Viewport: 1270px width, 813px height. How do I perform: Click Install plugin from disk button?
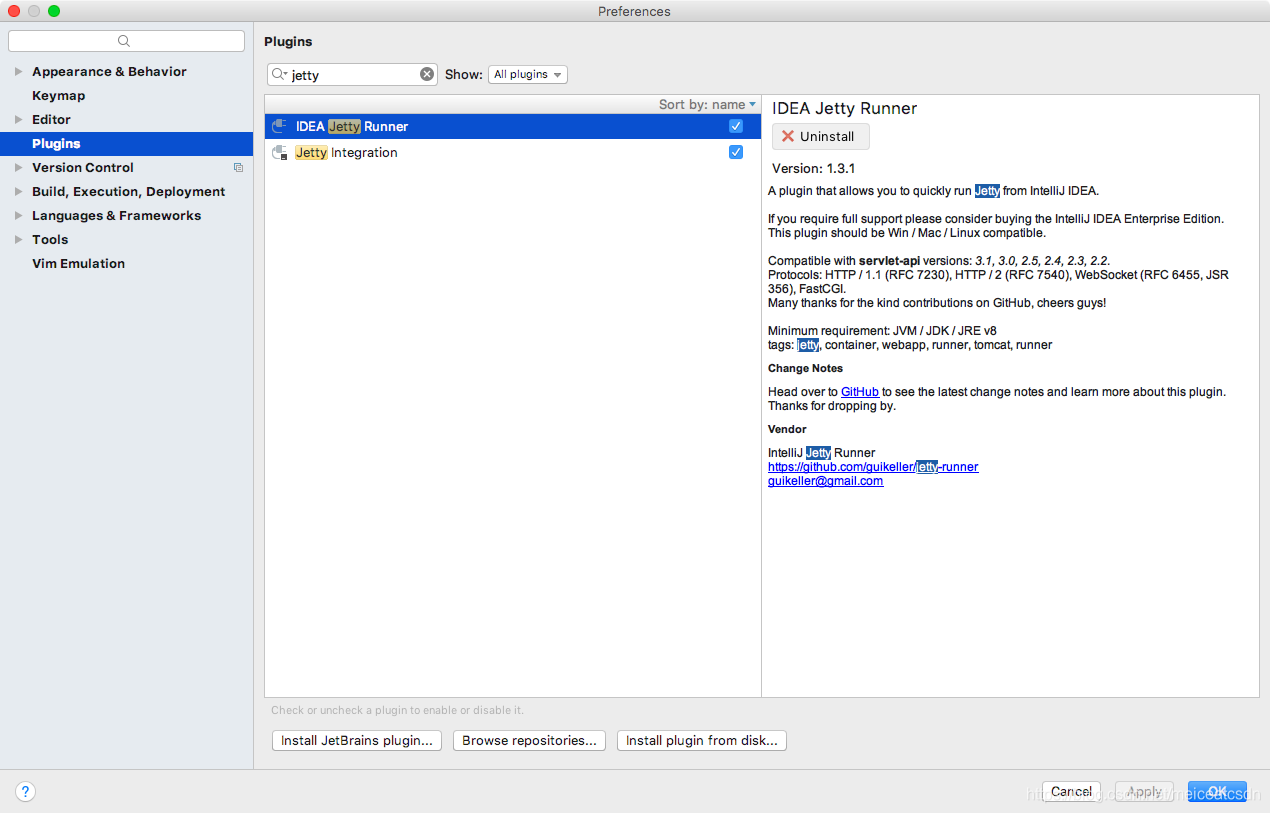coord(702,741)
